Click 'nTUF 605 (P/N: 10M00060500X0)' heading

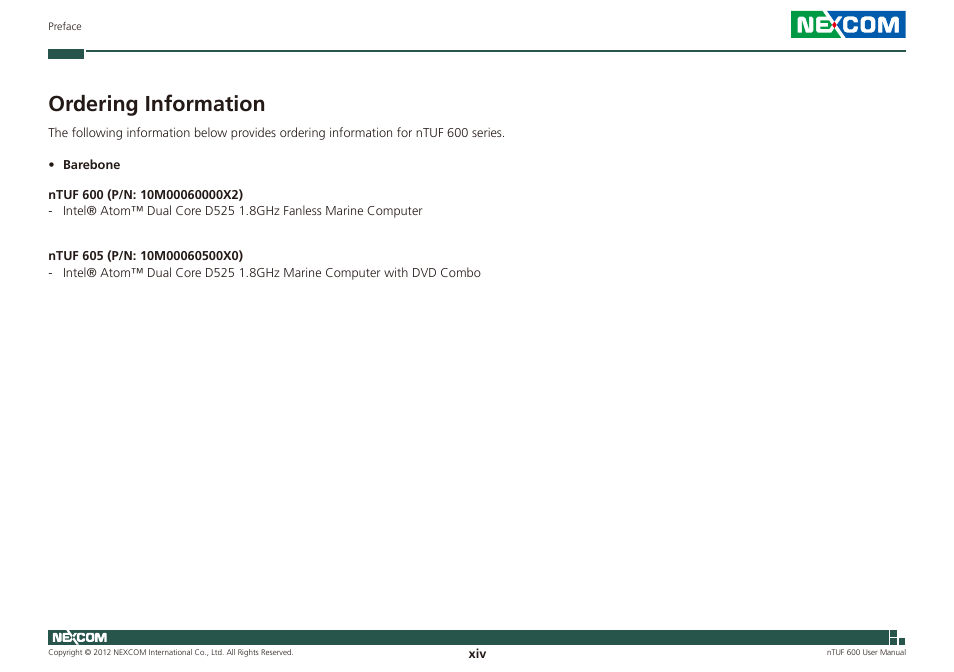pyautogui.click(x=145, y=256)
